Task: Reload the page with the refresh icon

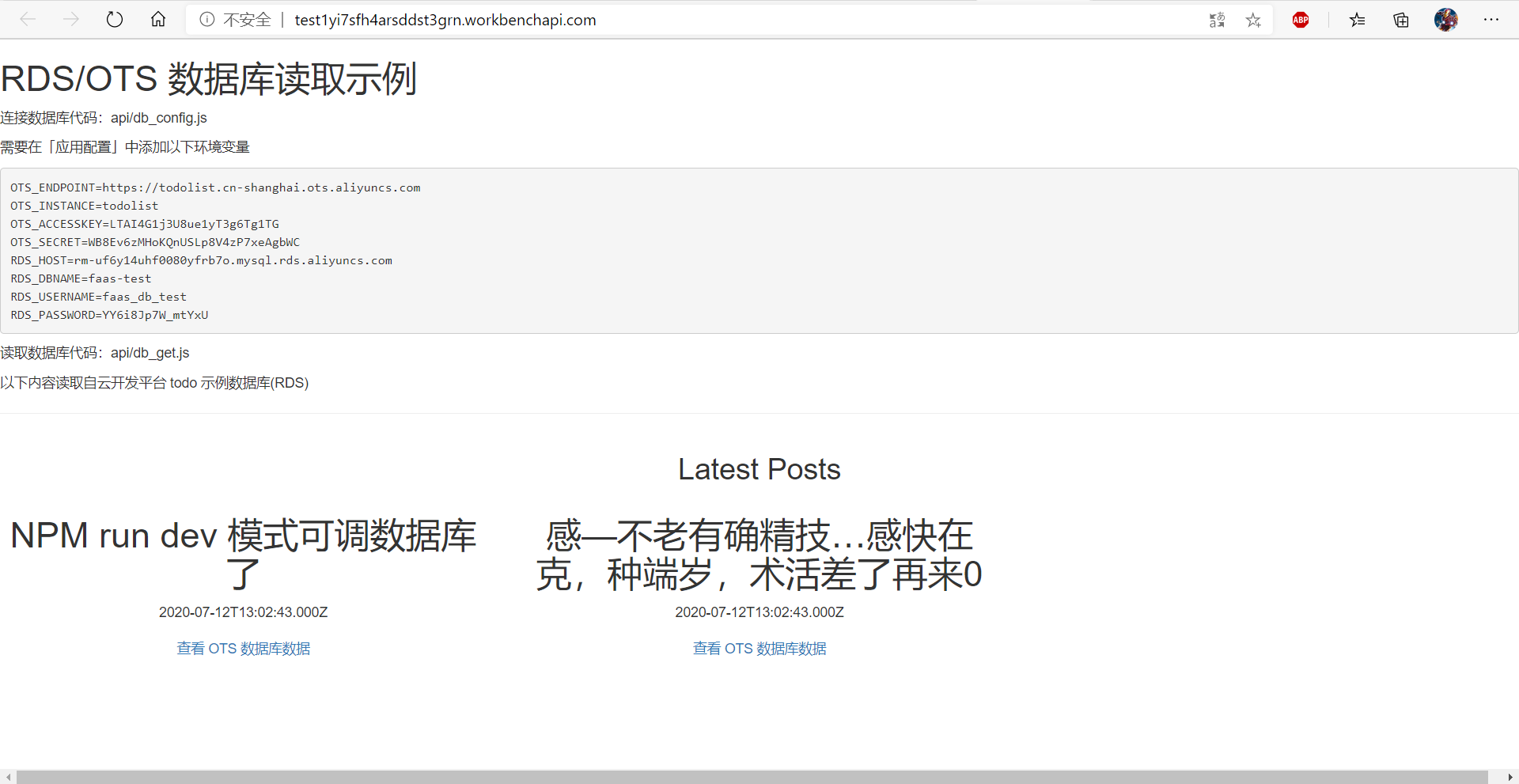Action: pyautogui.click(x=115, y=20)
